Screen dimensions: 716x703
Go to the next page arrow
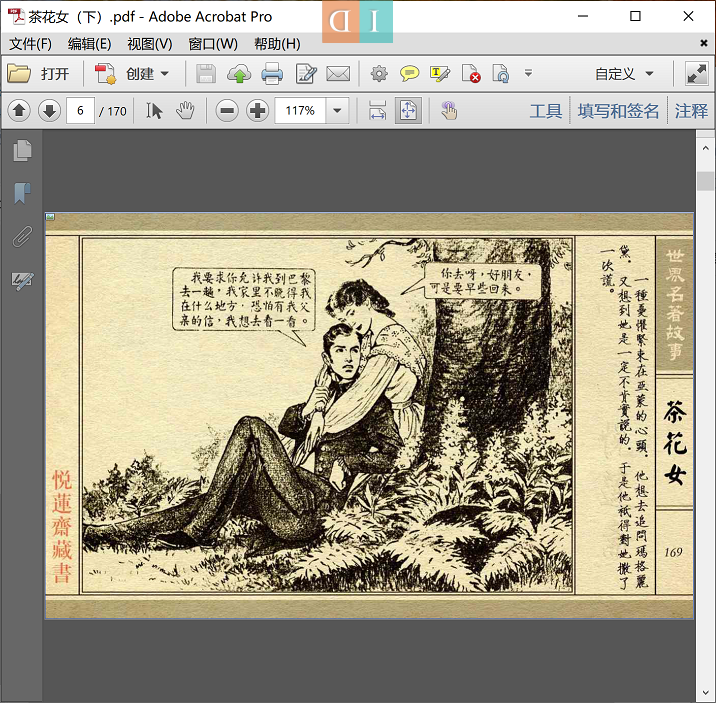coord(49,110)
